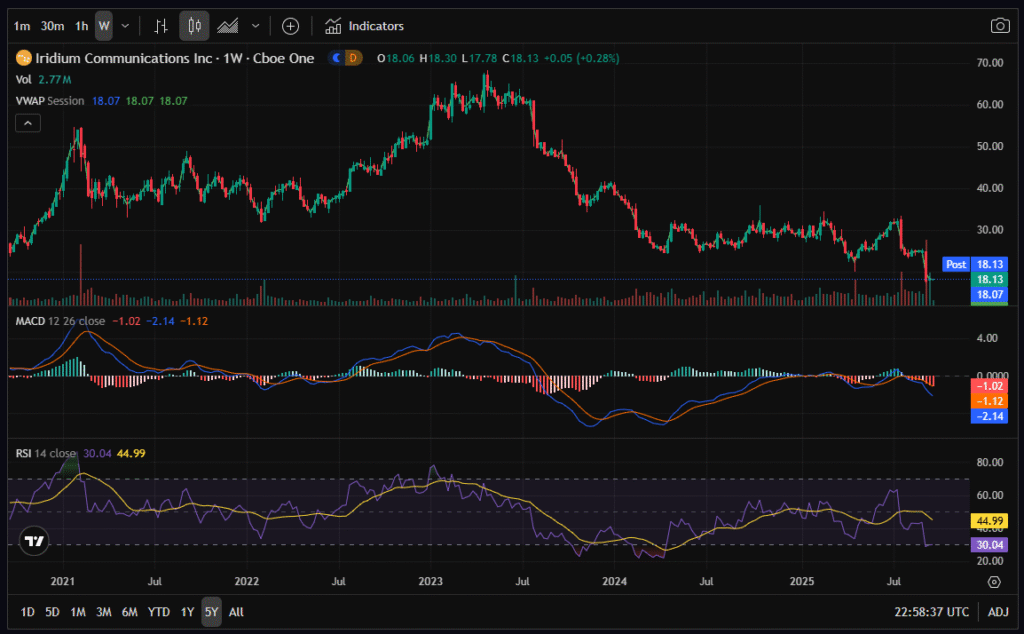Toggle the moon extended-hours session indicator
The height and width of the screenshot is (634, 1024).
pos(335,58)
